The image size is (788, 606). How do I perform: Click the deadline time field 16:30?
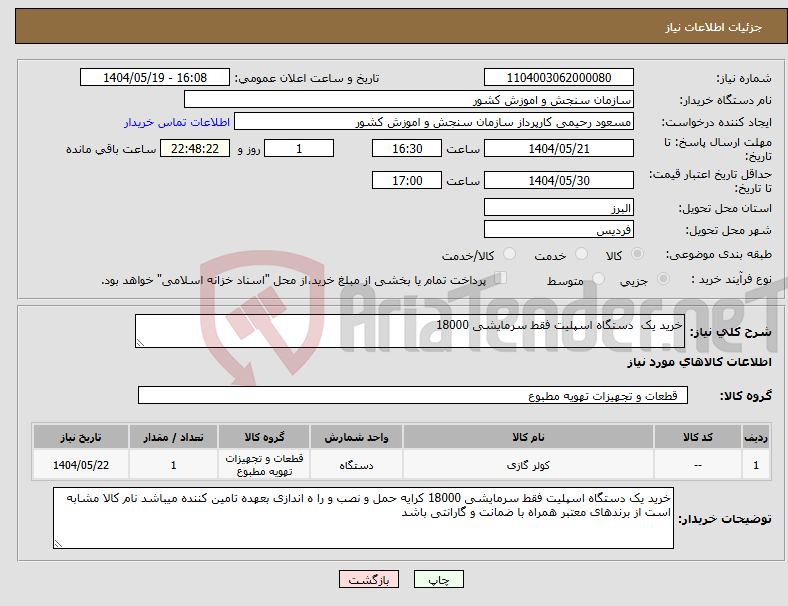tap(407, 148)
